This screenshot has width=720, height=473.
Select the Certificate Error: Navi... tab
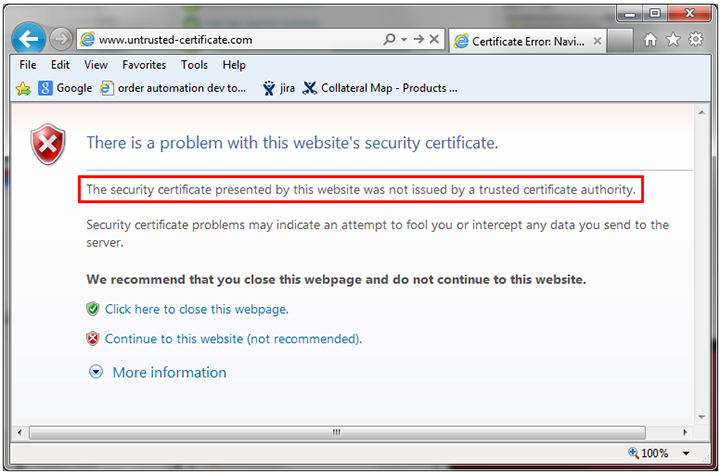(x=528, y=41)
